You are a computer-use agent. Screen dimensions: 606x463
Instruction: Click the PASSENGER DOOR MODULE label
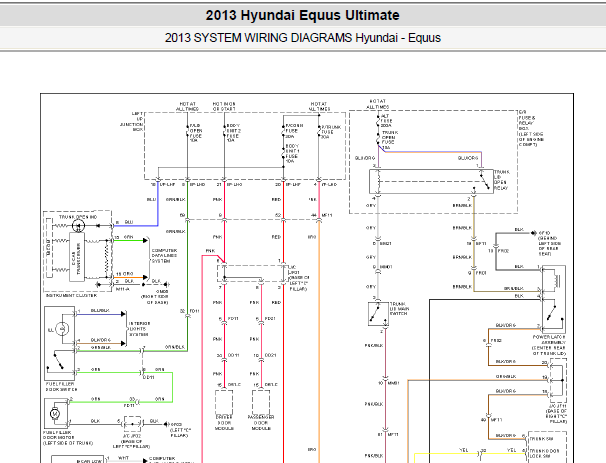click(x=261, y=423)
